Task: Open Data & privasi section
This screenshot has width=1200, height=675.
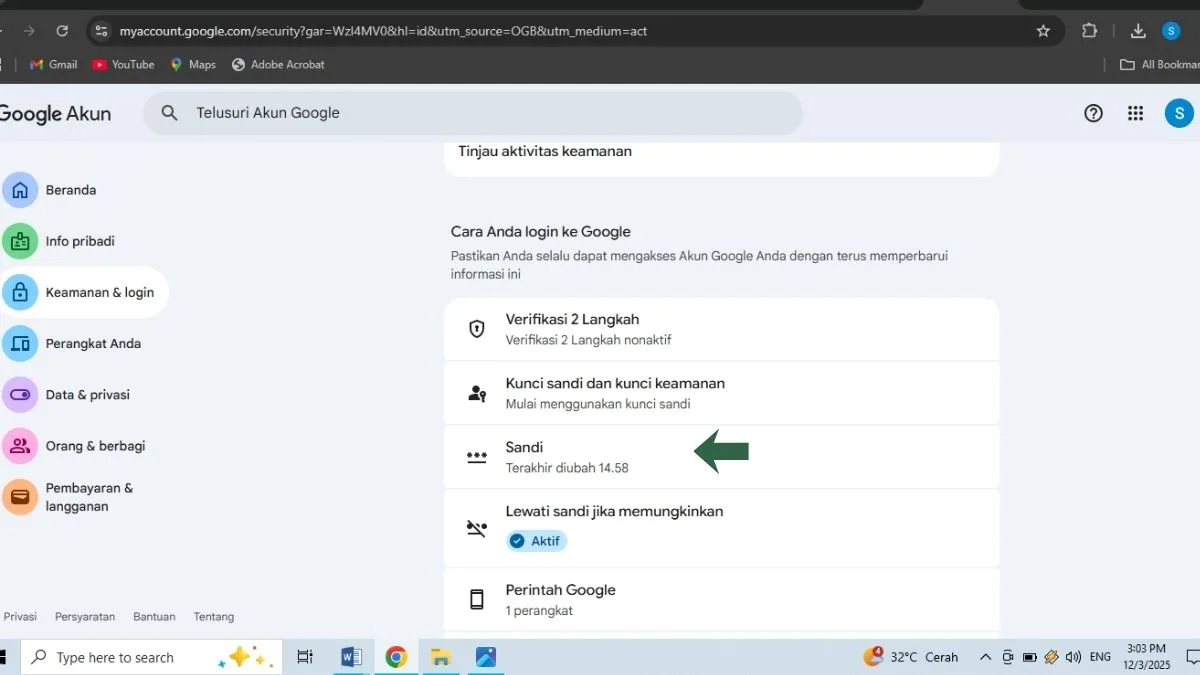Action: tap(87, 395)
